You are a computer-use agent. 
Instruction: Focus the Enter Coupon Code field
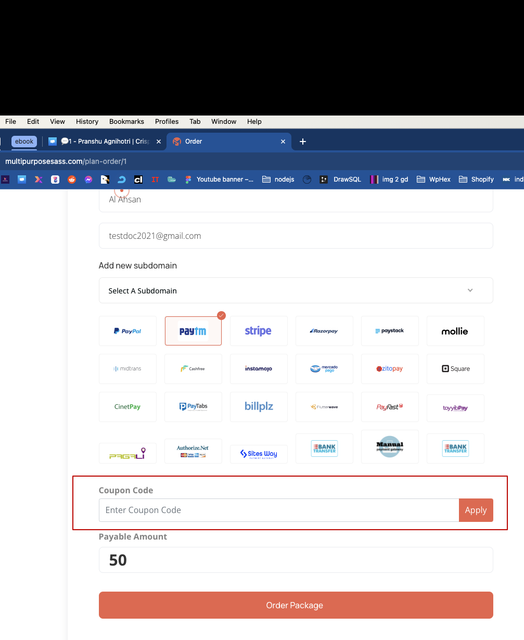279,510
